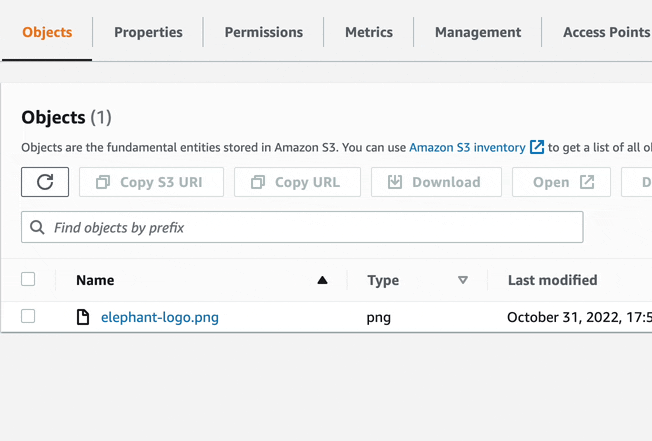The image size is (652, 441).
Task: Check the box for elephant-logo.png row
Action: click(28, 317)
